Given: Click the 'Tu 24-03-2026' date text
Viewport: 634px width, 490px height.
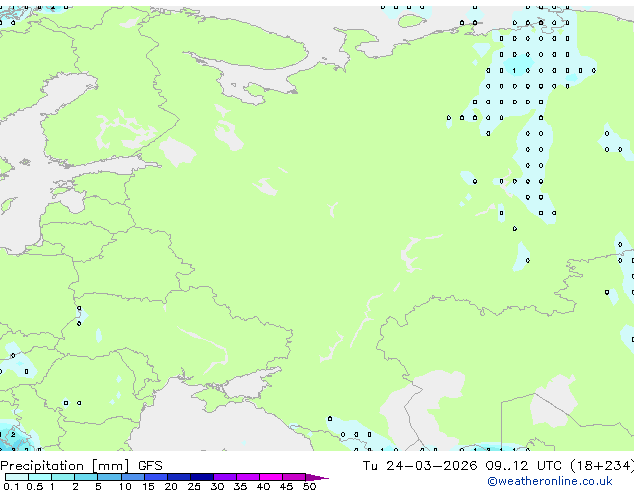Looking at the screenshot, I should [420, 466].
